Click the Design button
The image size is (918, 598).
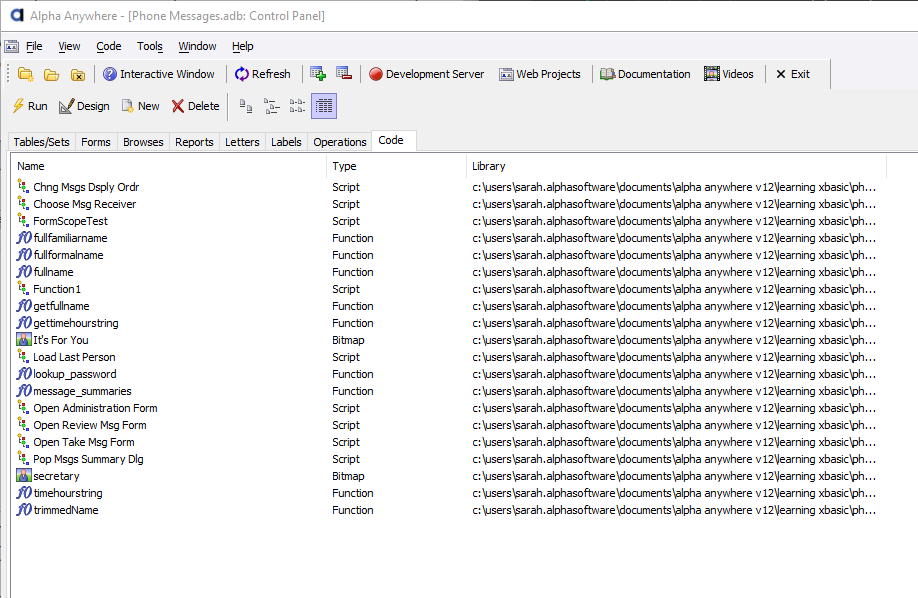84,106
